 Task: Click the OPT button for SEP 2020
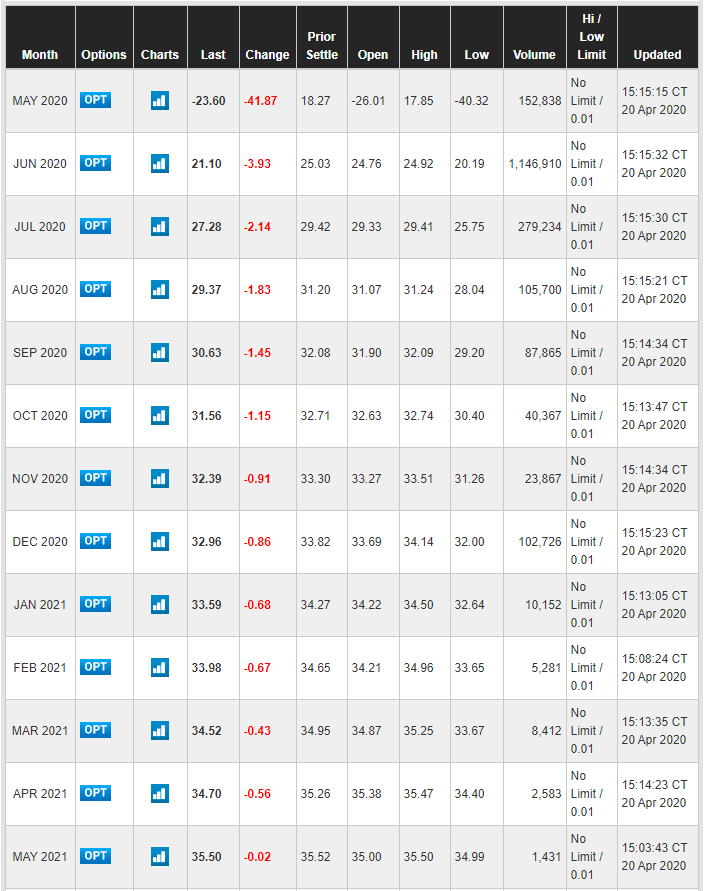(x=96, y=352)
